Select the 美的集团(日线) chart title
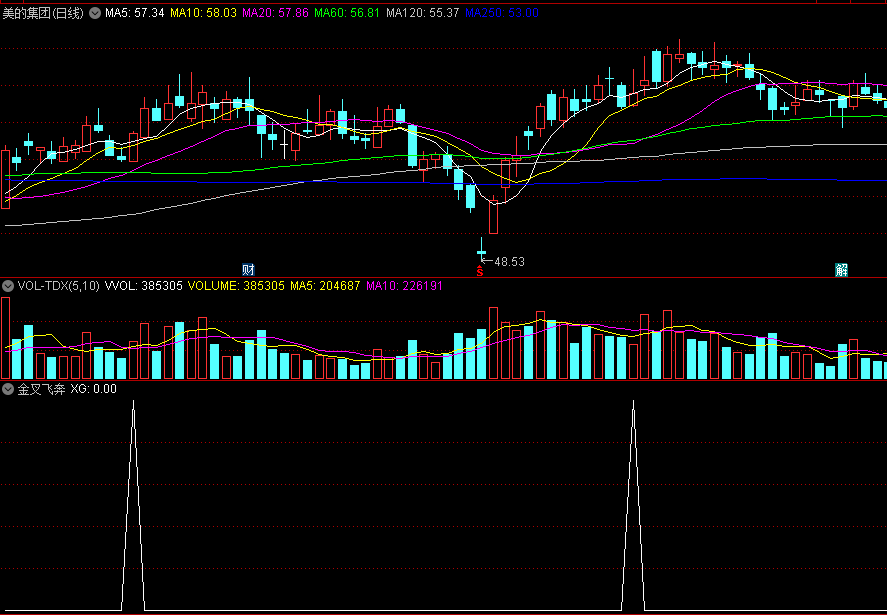 [x=44, y=13]
